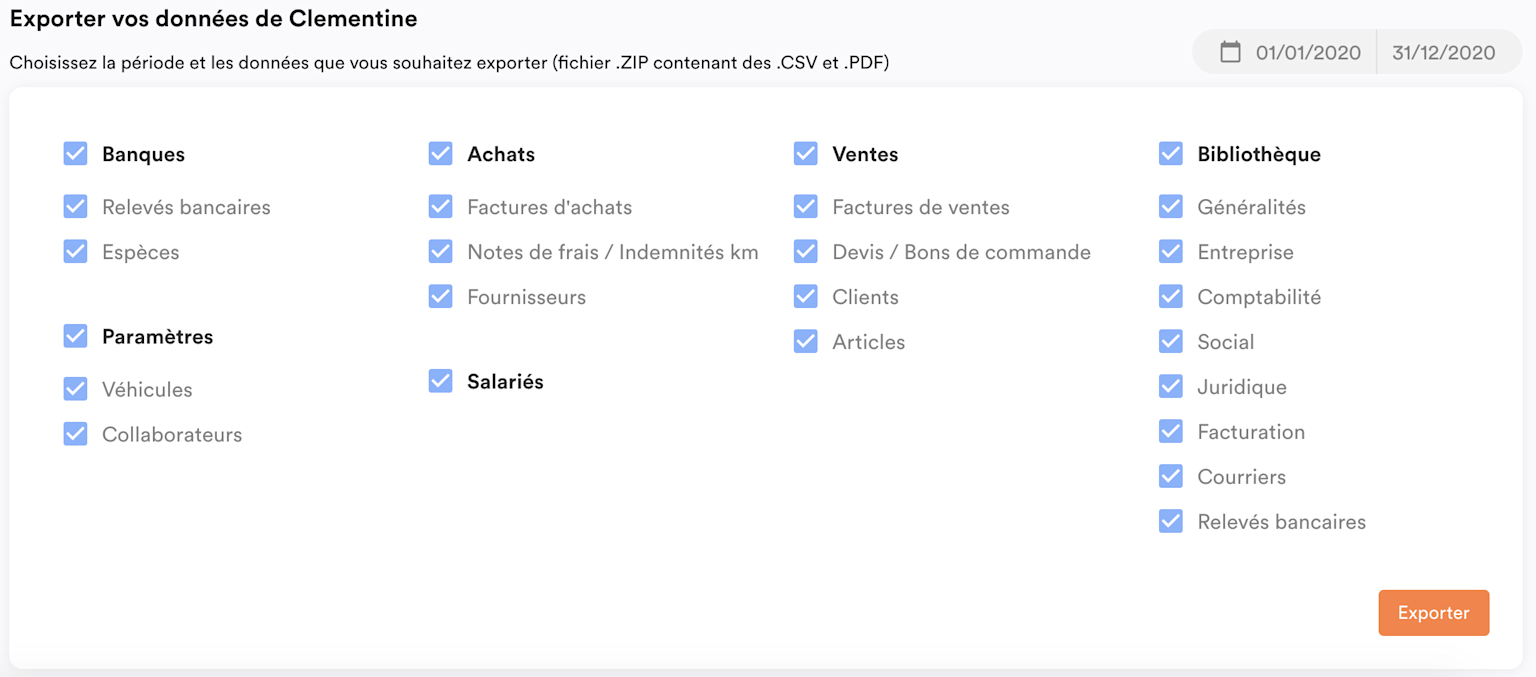
Task: Toggle the Bibliothèque category checkbox
Action: pyautogui.click(x=1171, y=153)
